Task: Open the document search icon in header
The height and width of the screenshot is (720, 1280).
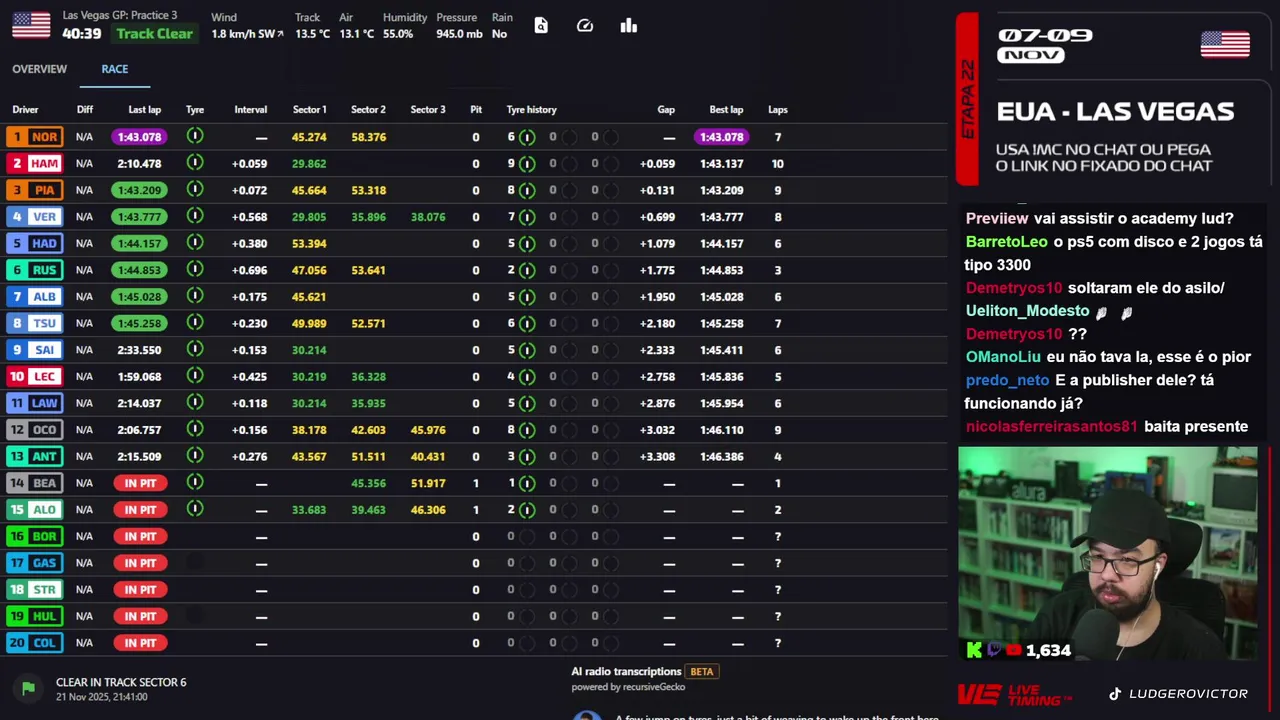Action: click(x=541, y=26)
